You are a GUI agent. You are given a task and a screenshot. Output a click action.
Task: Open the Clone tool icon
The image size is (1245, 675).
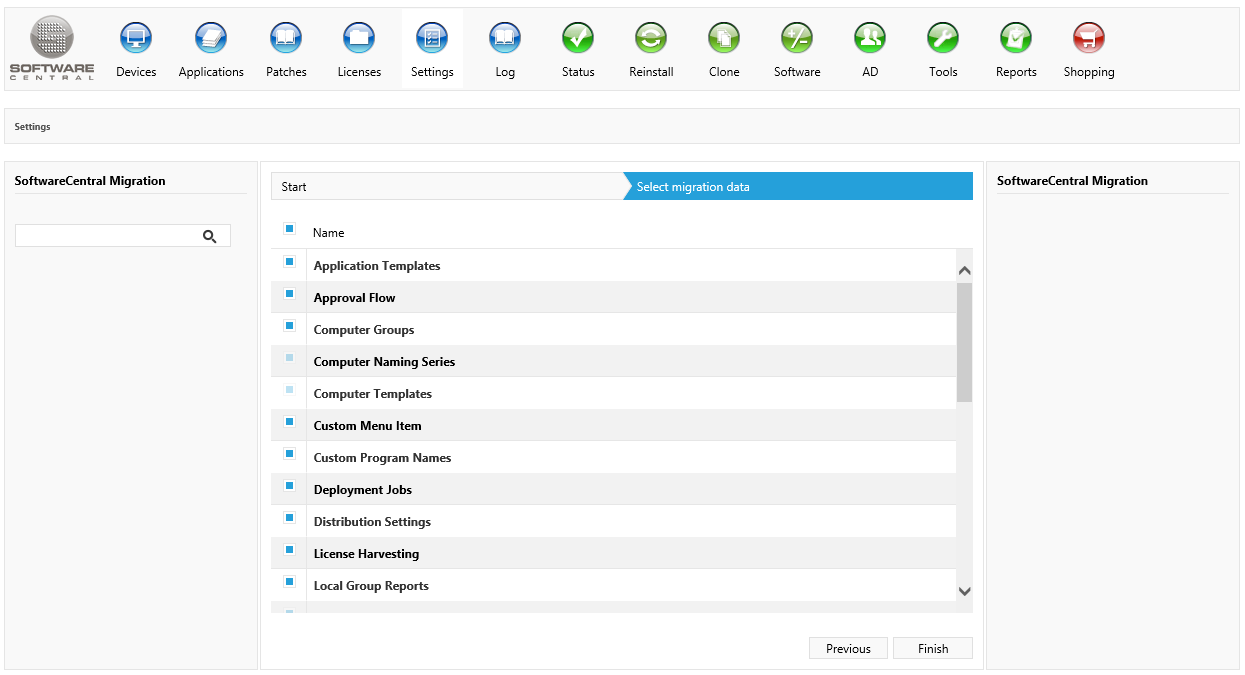724,40
